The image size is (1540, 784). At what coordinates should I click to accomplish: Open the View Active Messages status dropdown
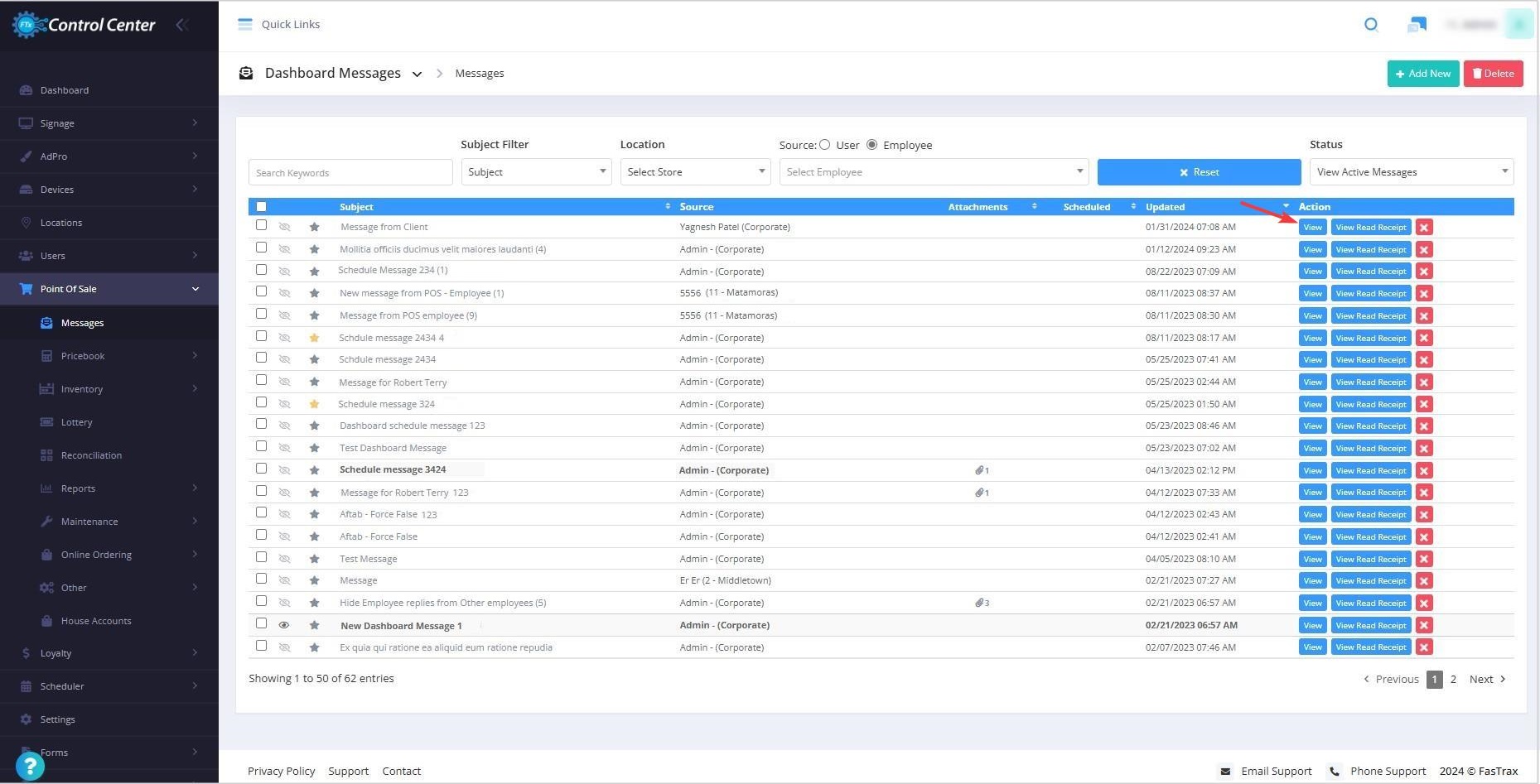click(x=1412, y=172)
